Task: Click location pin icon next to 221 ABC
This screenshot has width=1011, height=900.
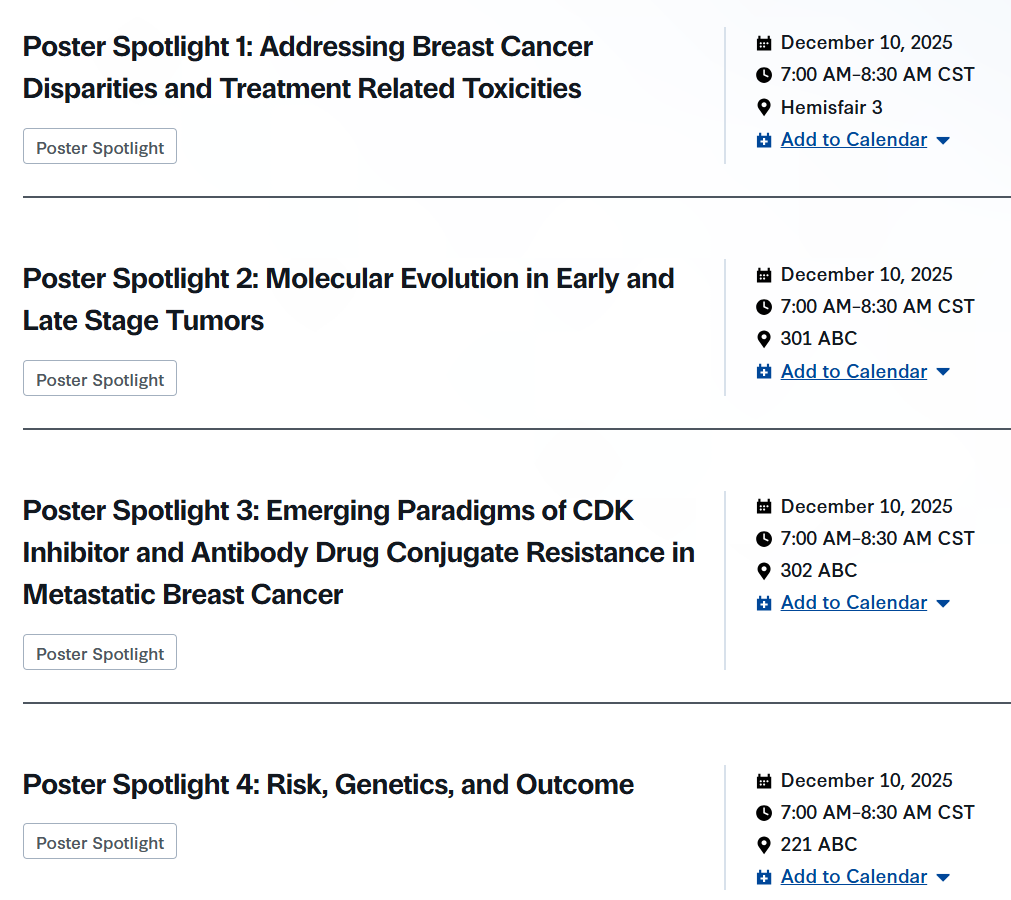Action: (x=764, y=845)
